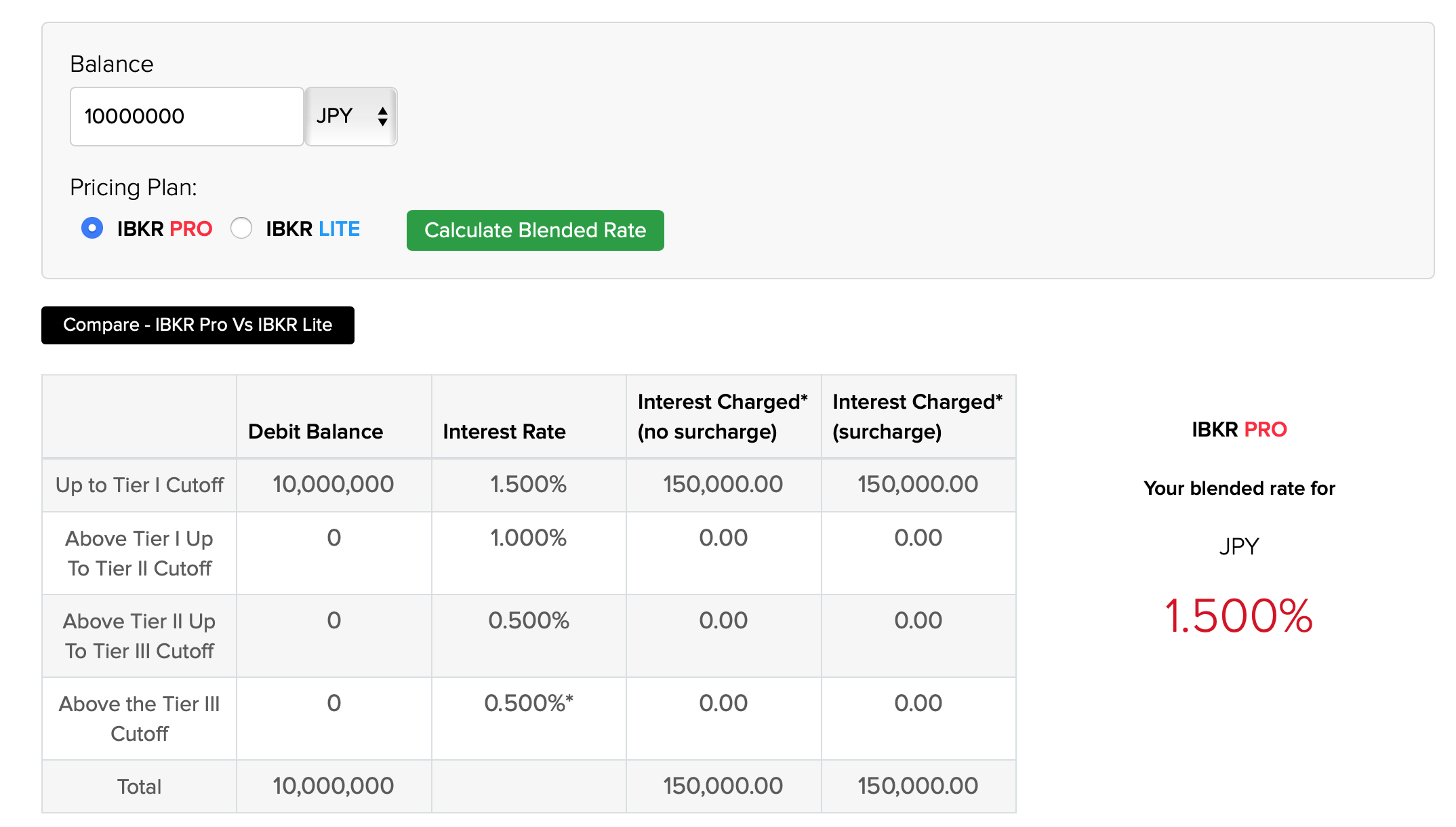The width and height of the screenshot is (1456, 827).
Task: Click Tier I no-surcharge 150,000.00 value
Action: [723, 485]
